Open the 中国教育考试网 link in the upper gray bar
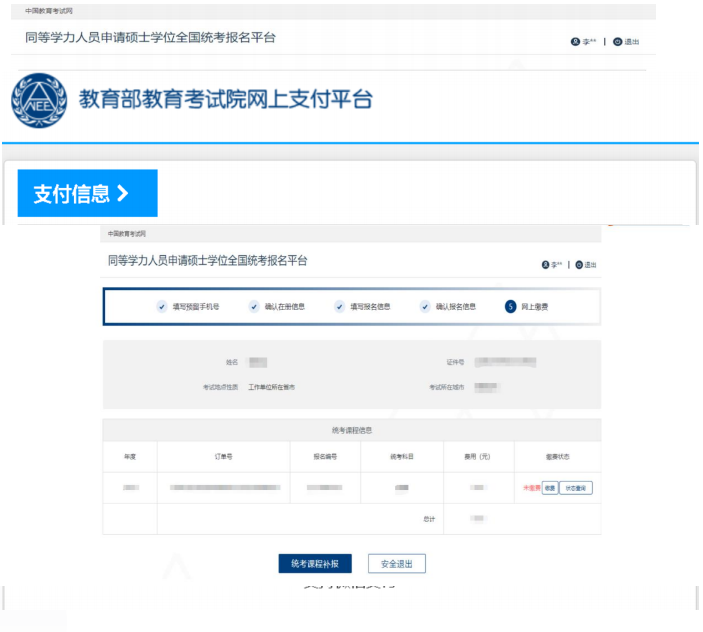The width and height of the screenshot is (703, 632). tap(49, 11)
